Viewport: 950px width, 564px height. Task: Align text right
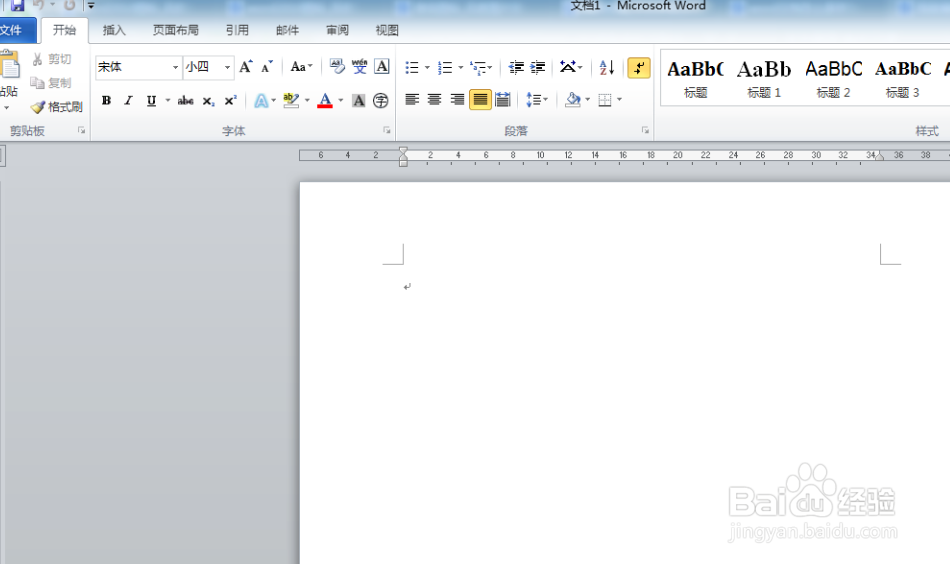coord(457,99)
